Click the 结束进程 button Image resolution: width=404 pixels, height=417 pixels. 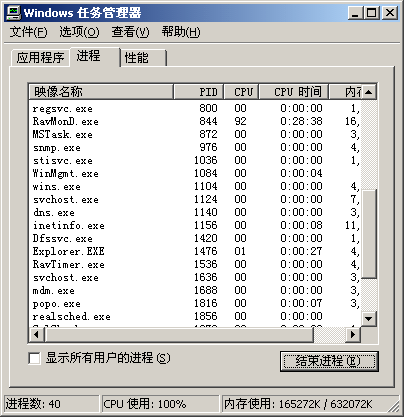329,361
